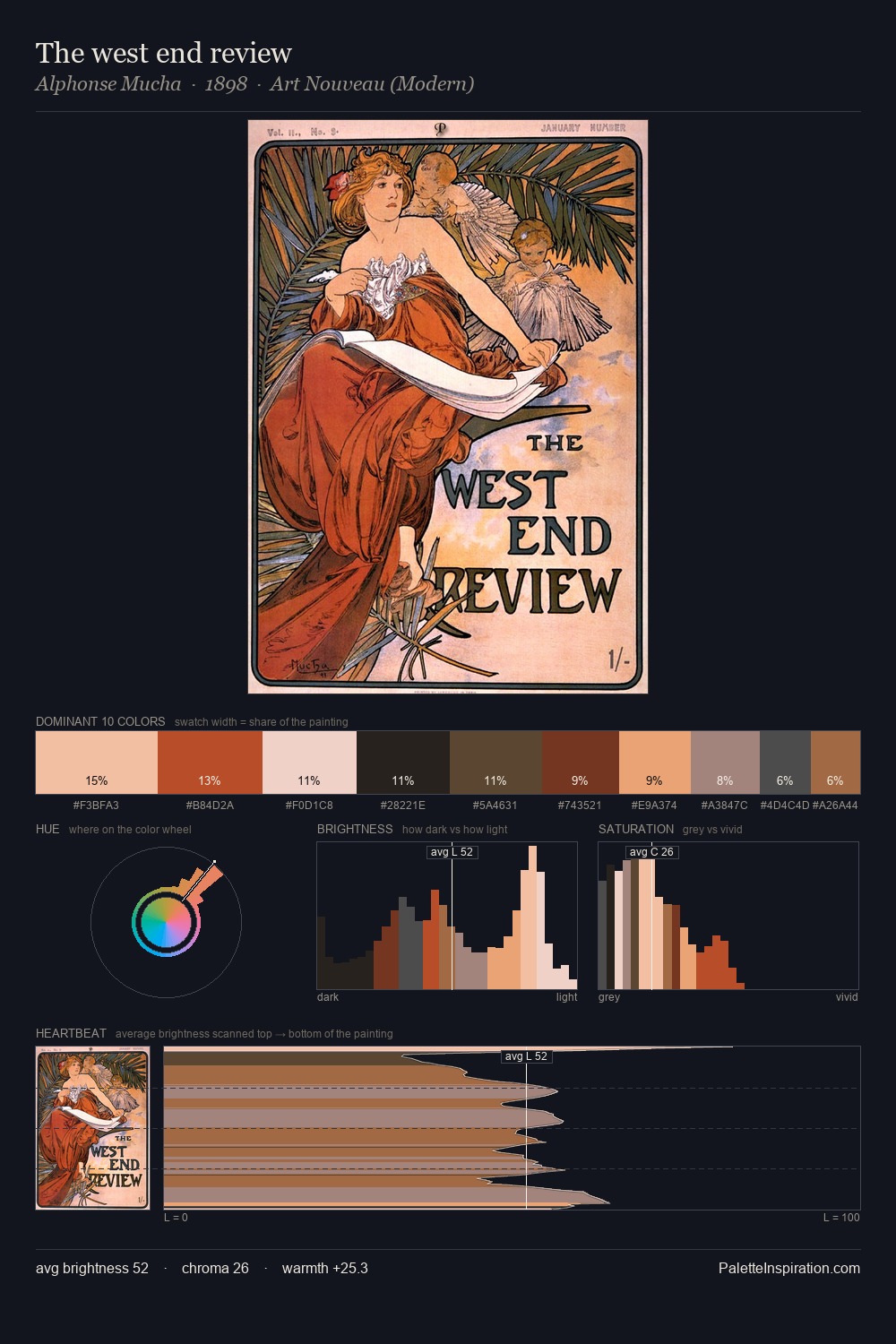Select the #28221E near-black swatch
The height and width of the screenshot is (1344, 896).
click(403, 762)
